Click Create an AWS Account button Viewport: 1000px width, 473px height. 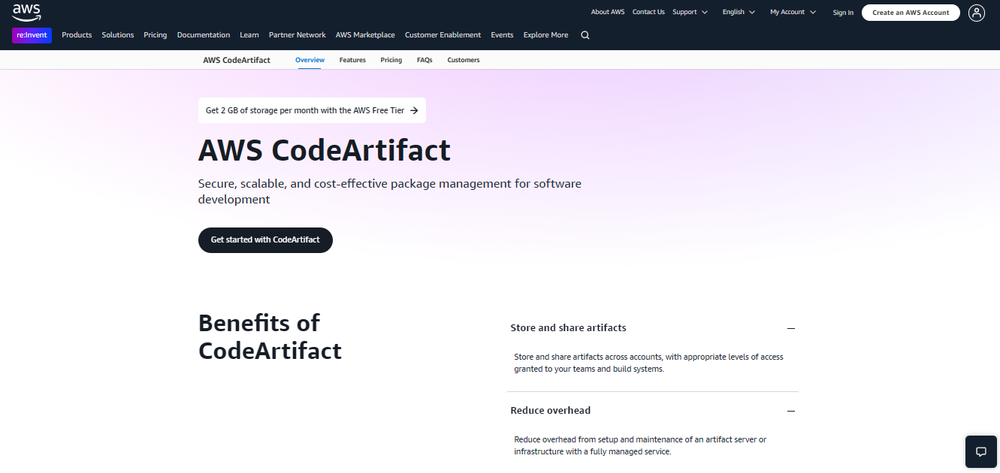pyautogui.click(x=911, y=13)
